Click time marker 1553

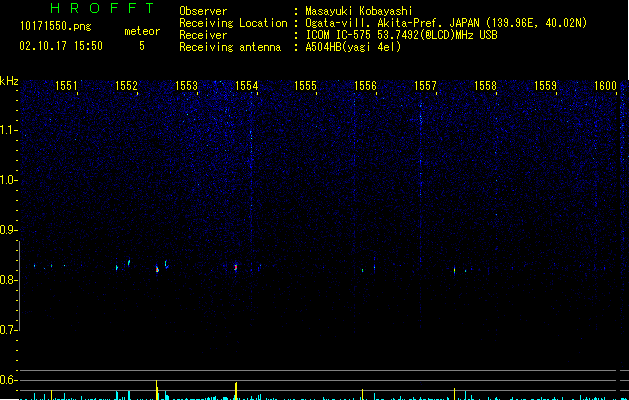(187, 86)
